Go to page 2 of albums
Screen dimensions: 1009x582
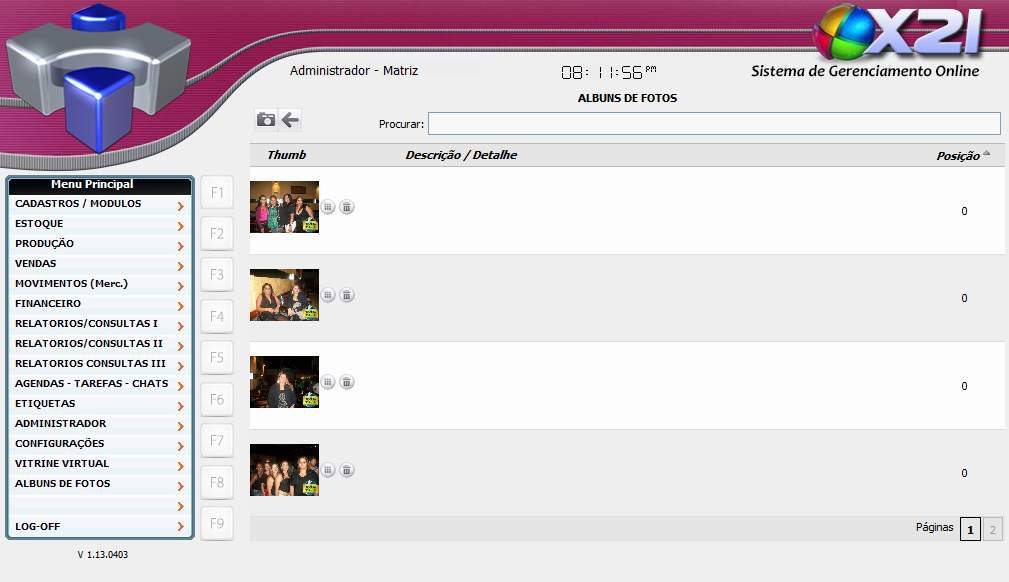pos(992,530)
